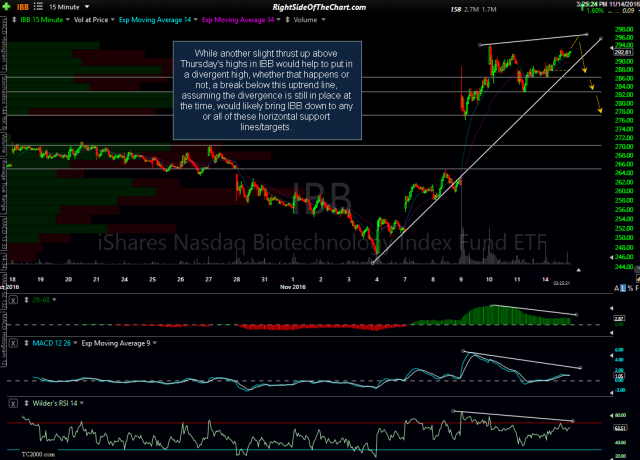Click the move handle before Volume
This screenshot has width=640, height=460.
(x=287, y=20)
